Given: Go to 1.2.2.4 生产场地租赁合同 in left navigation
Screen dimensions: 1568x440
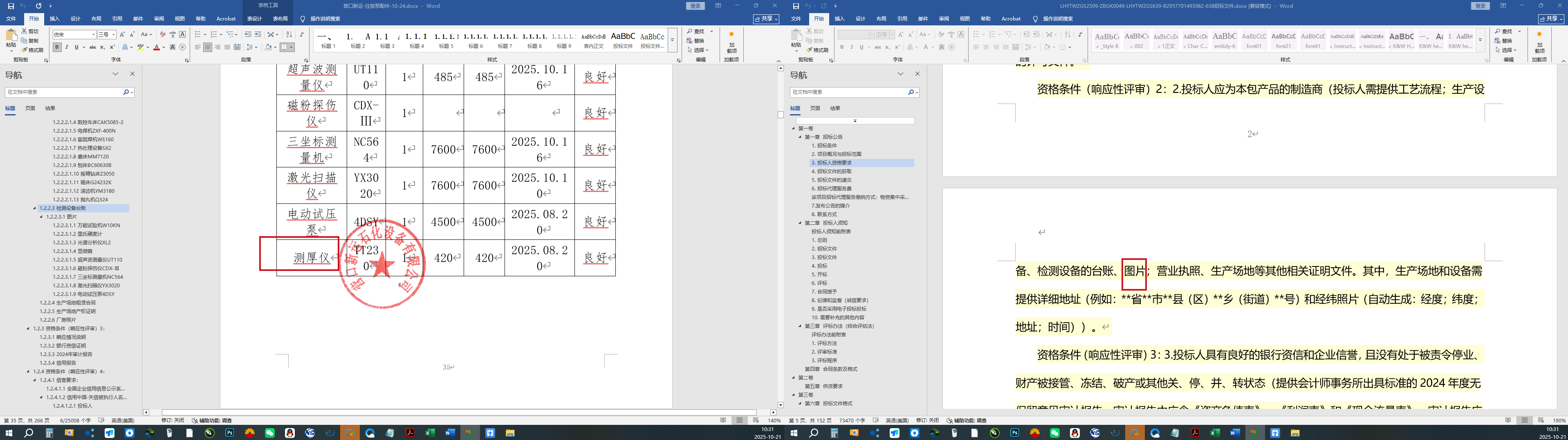Looking at the screenshot, I should tap(67, 303).
